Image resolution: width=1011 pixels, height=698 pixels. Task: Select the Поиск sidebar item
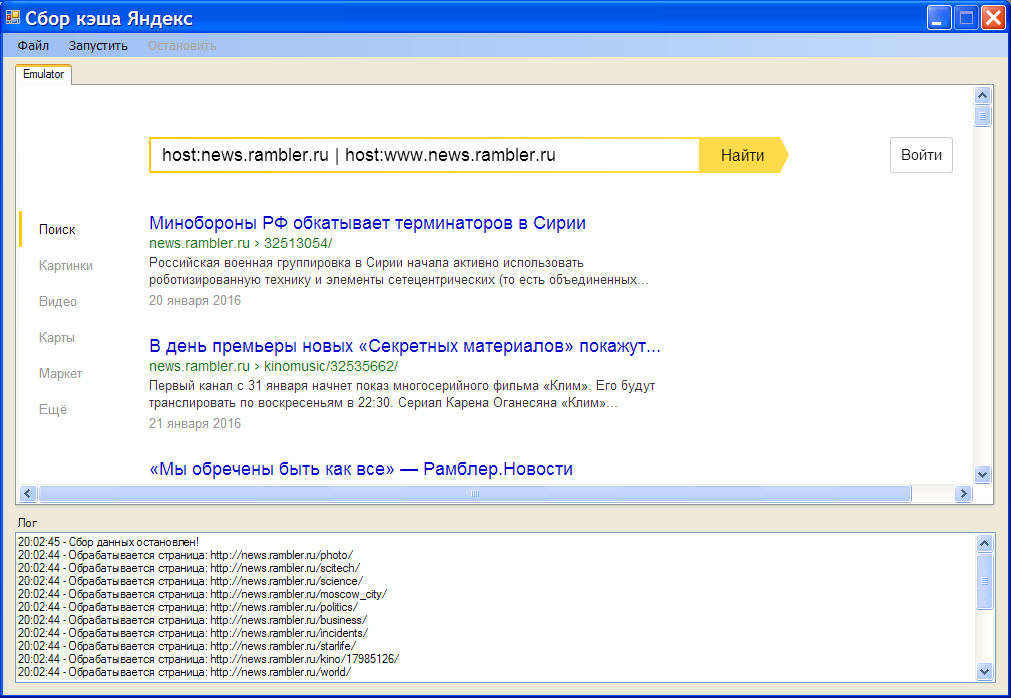[57, 229]
